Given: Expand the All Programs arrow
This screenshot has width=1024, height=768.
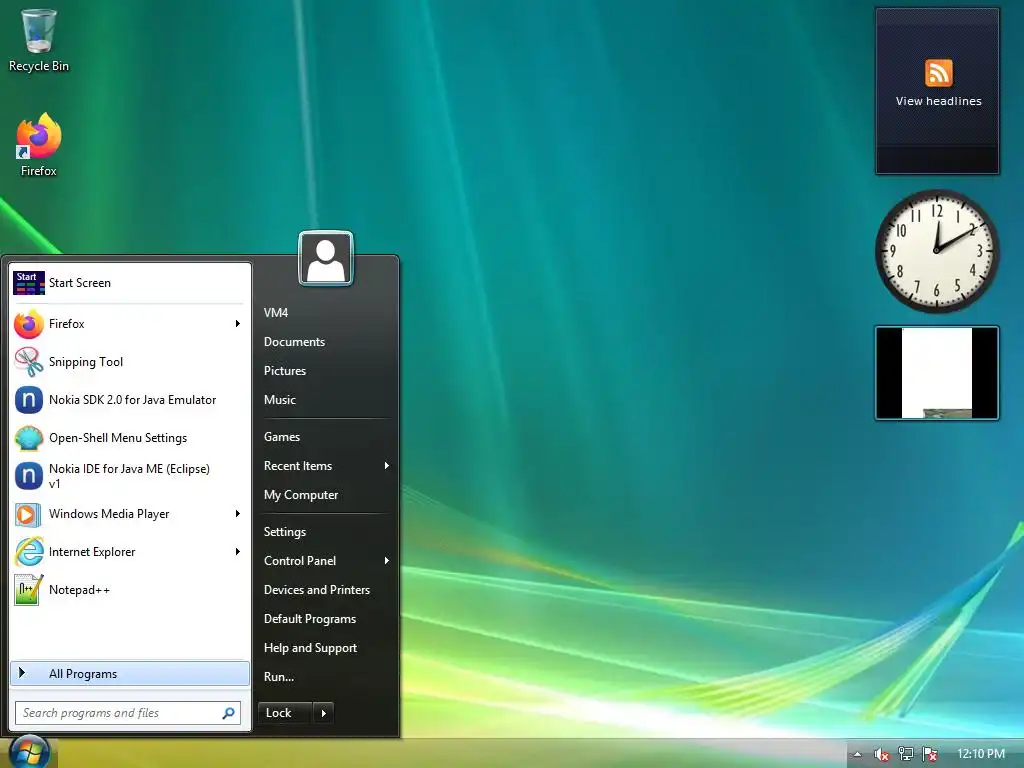Looking at the screenshot, I should coord(22,673).
